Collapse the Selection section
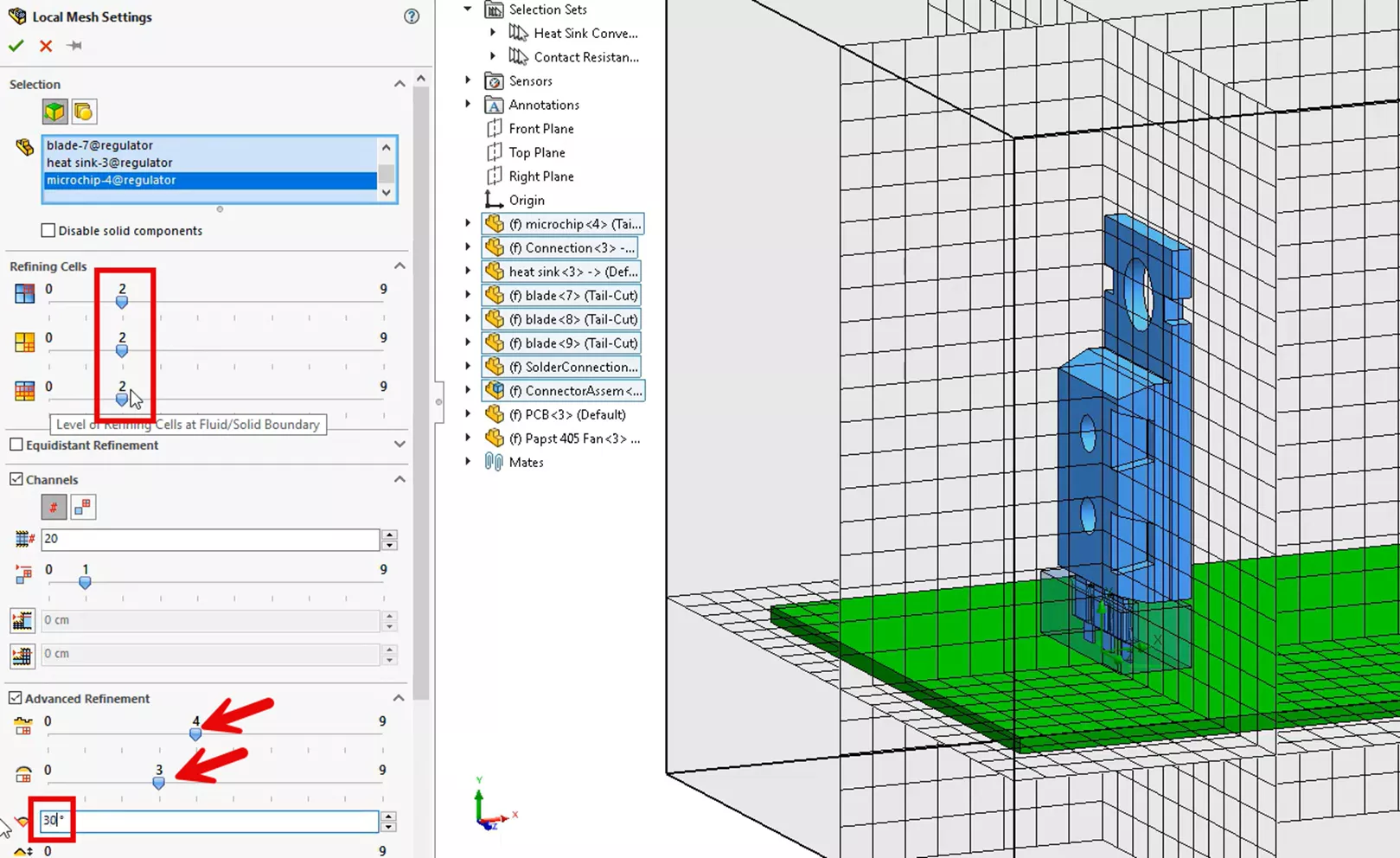Screen dimensions: 1400x858 400,83
